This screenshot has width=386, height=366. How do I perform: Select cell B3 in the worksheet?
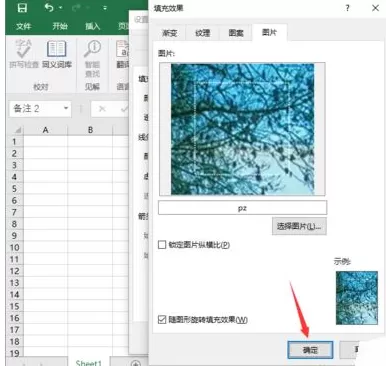click(x=90, y=165)
